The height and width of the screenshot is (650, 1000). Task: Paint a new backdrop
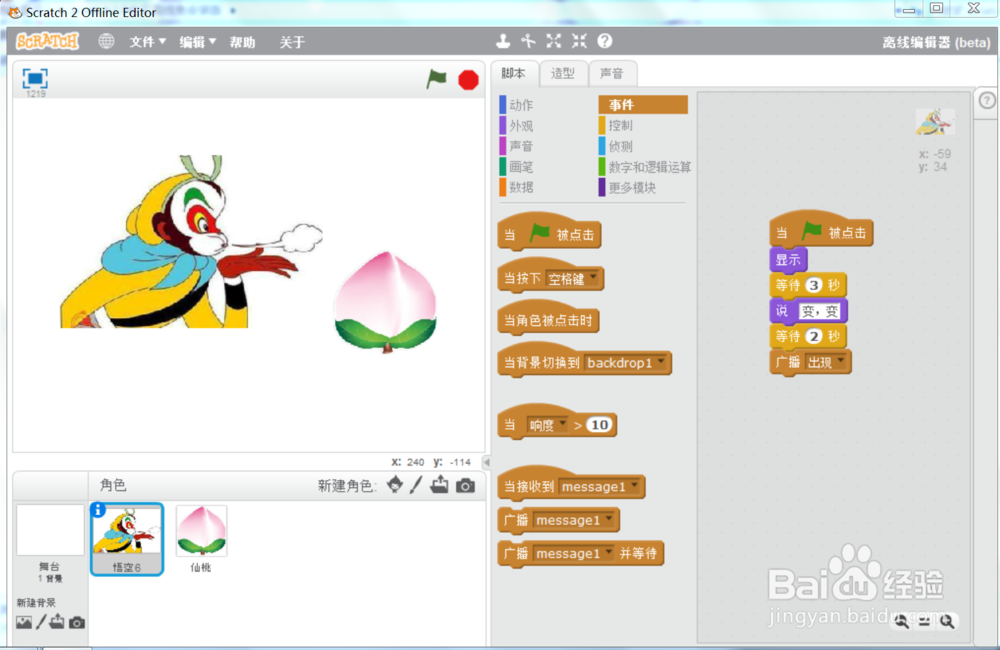[x=41, y=621]
